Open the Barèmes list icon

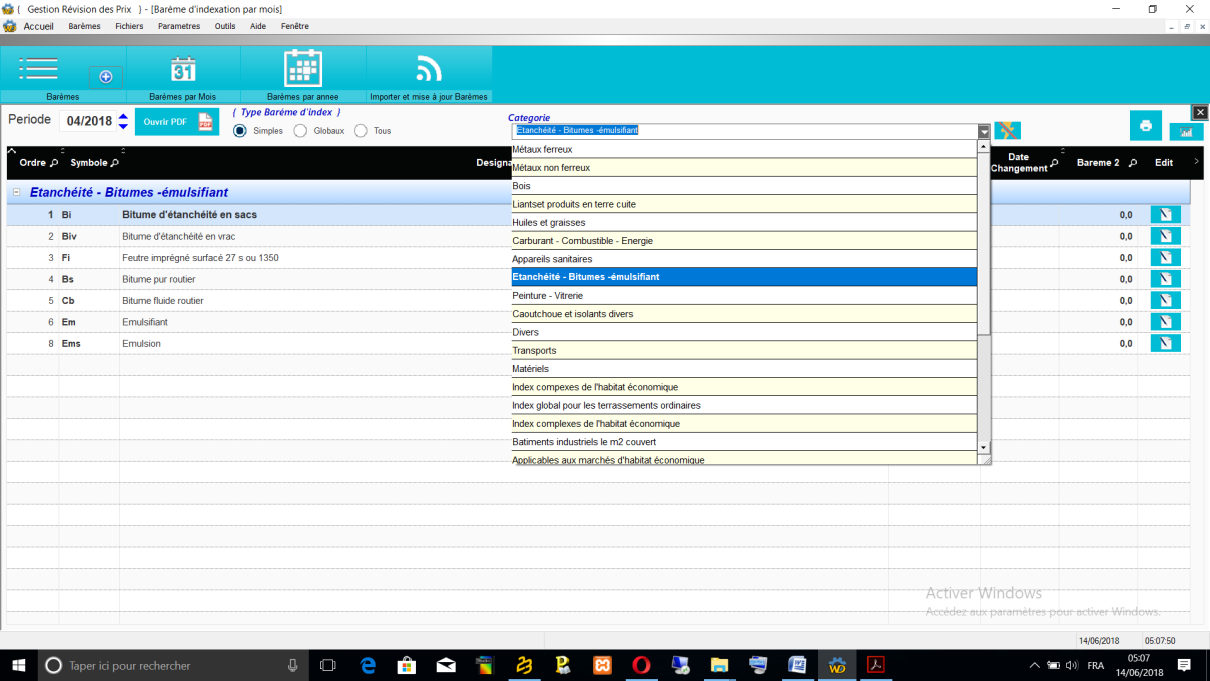pyautogui.click(x=38, y=69)
